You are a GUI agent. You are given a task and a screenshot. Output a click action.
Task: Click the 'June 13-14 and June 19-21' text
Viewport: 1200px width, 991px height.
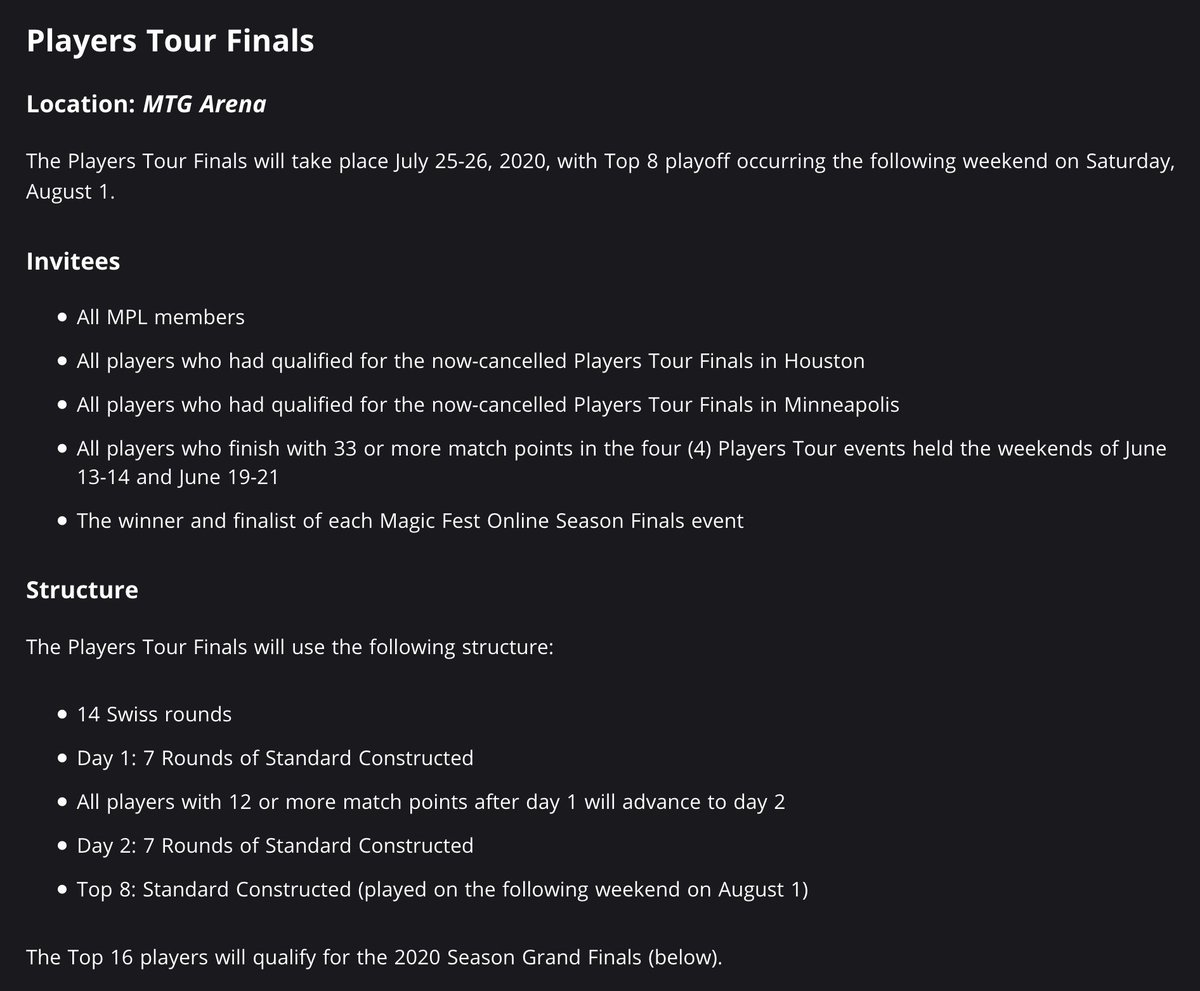[x=178, y=477]
